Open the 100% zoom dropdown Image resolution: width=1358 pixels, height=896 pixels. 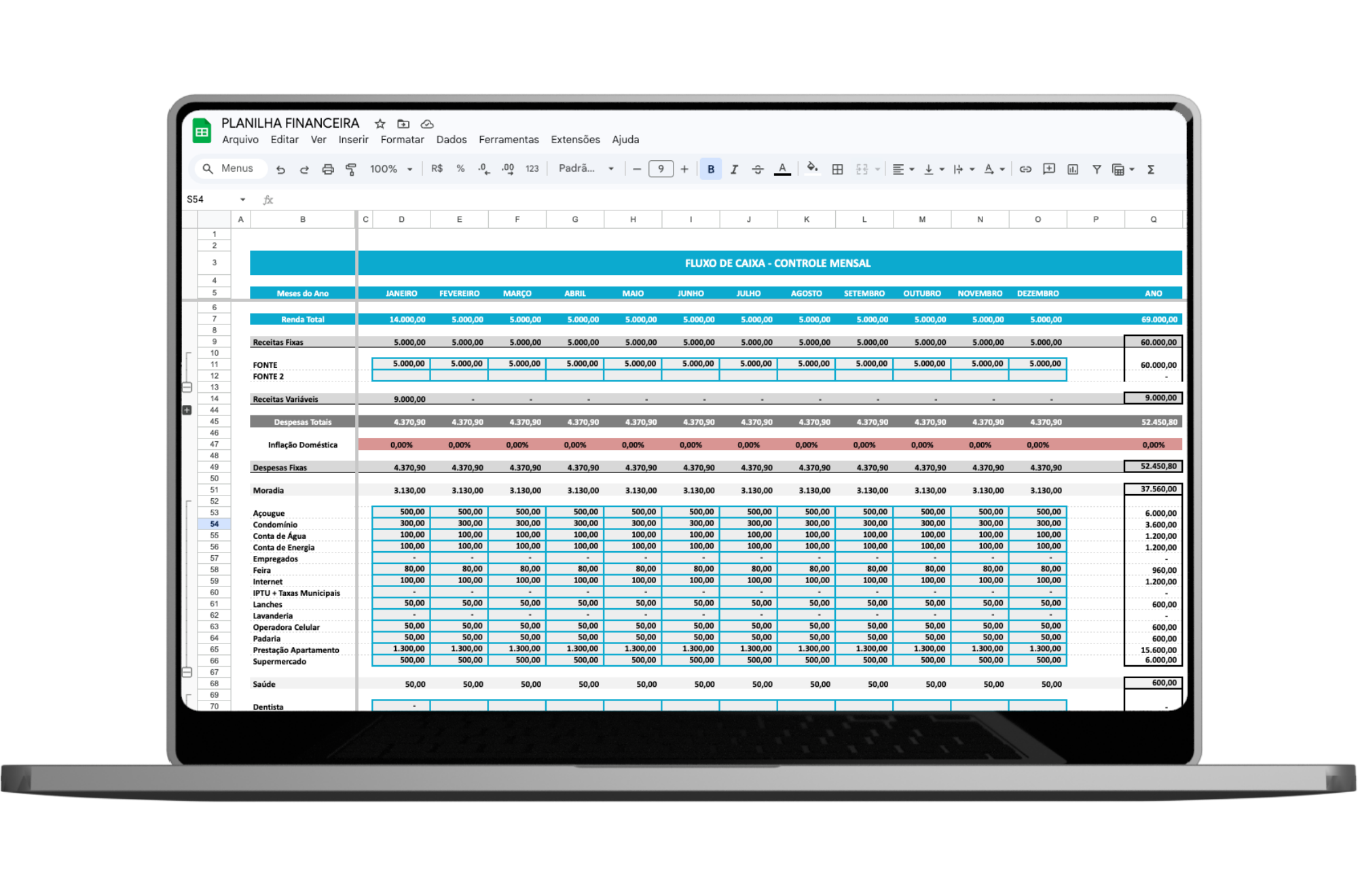(x=390, y=169)
